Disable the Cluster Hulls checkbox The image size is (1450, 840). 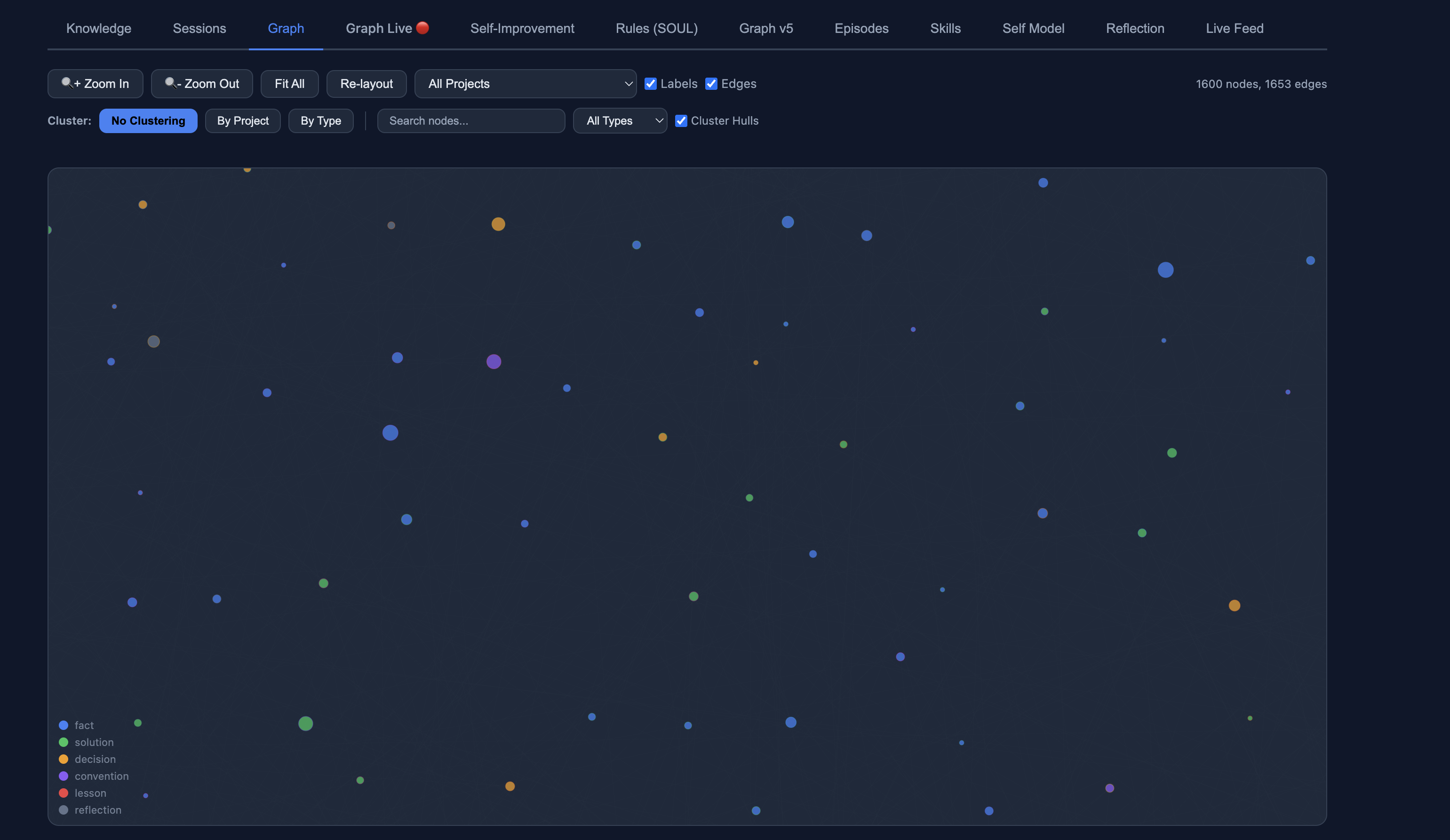coord(681,121)
